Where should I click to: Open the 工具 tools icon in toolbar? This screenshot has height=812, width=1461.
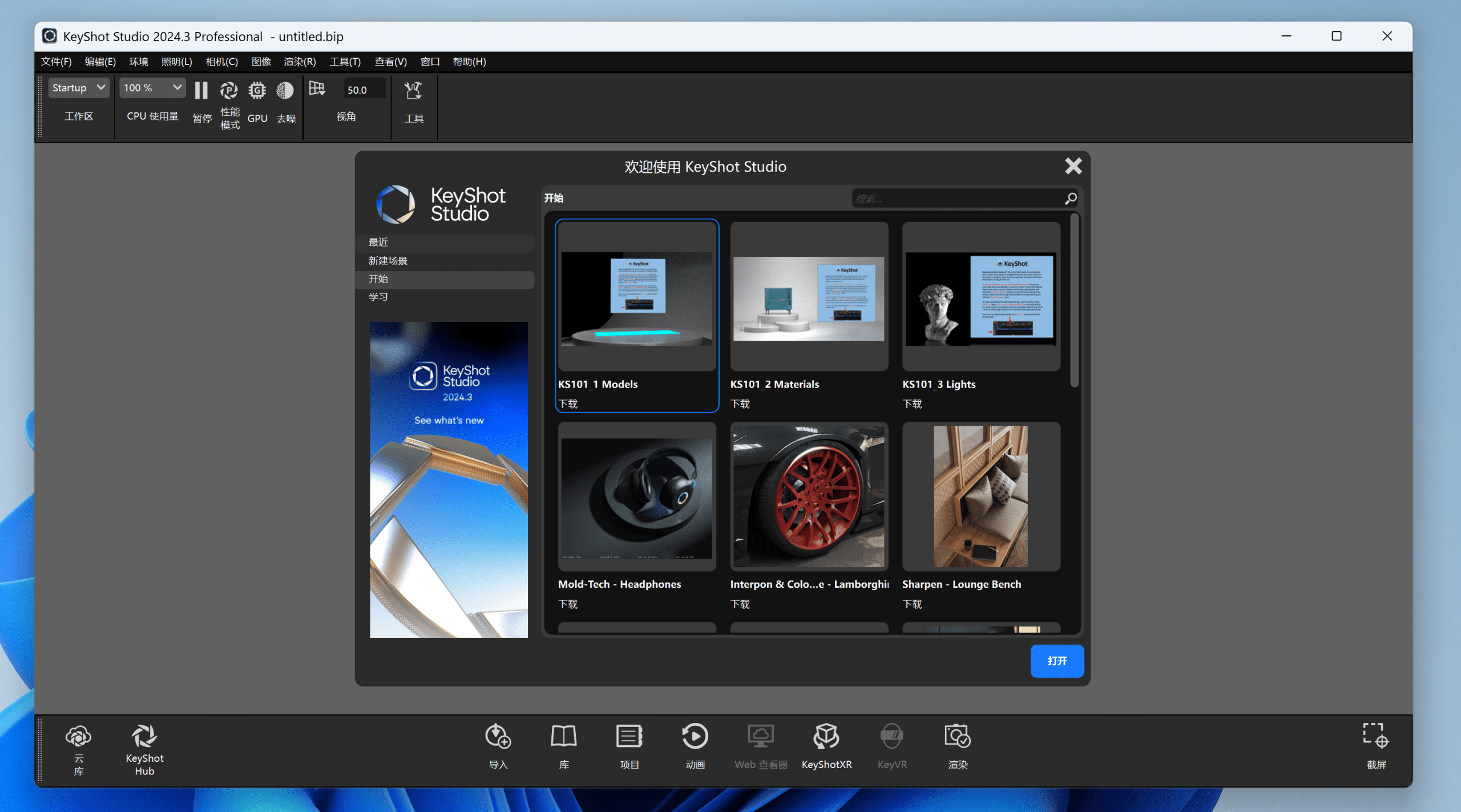[x=413, y=90]
